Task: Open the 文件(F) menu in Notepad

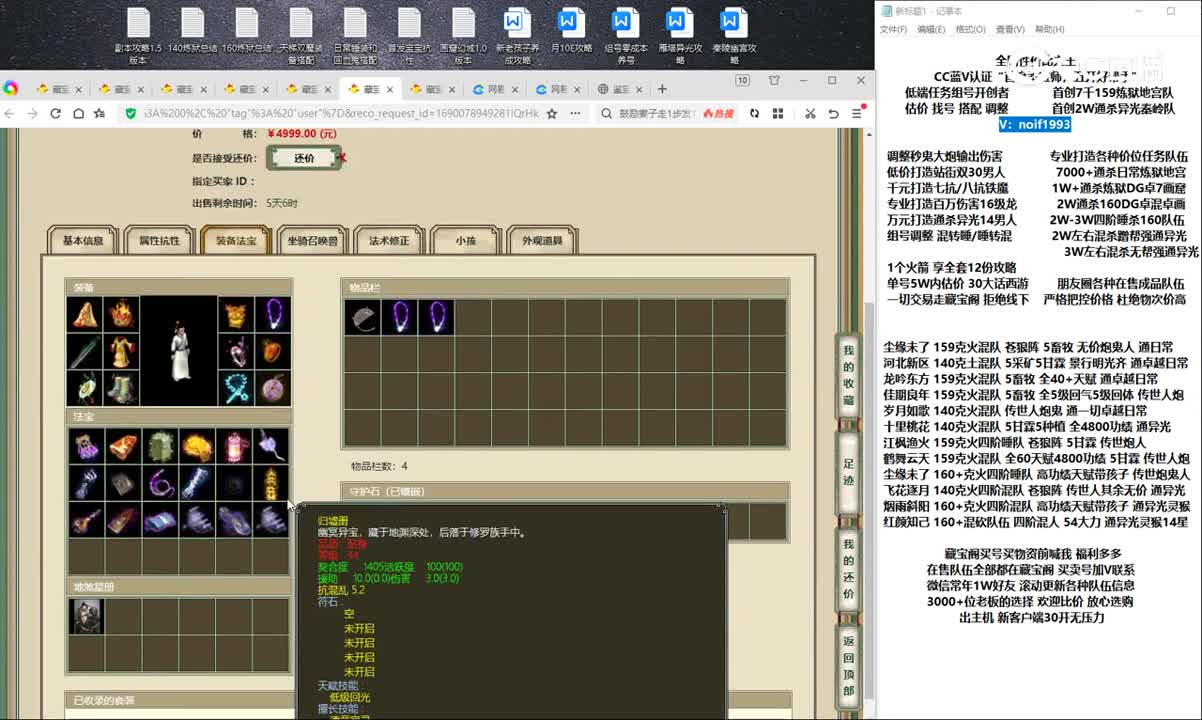Action: pyautogui.click(x=893, y=30)
